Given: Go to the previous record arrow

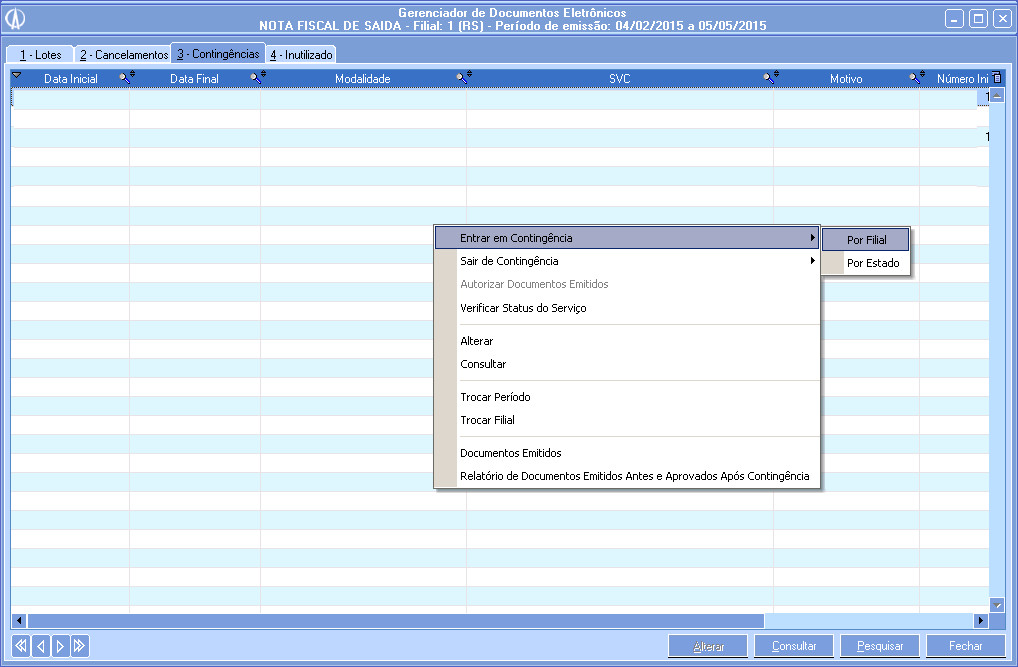Looking at the screenshot, I should (x=40, y=646).
